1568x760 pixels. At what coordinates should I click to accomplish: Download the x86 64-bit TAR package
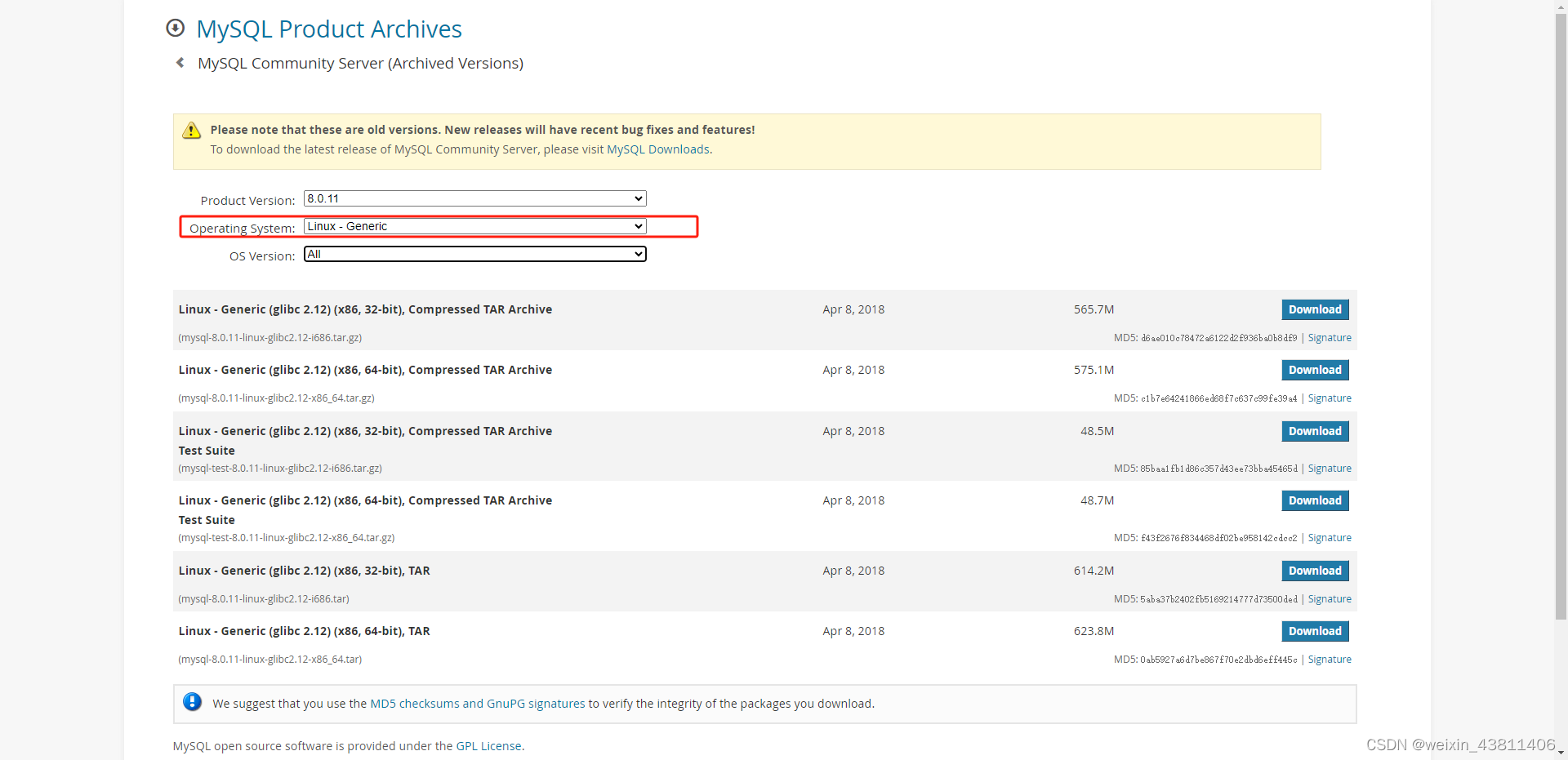[x=1314, y=630]
